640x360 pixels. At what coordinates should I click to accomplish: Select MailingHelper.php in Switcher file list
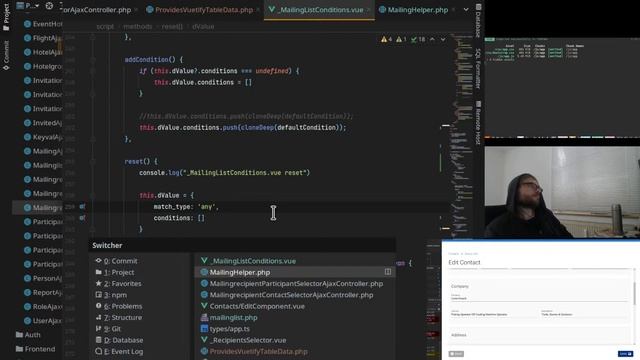click(x=295, y=272)
